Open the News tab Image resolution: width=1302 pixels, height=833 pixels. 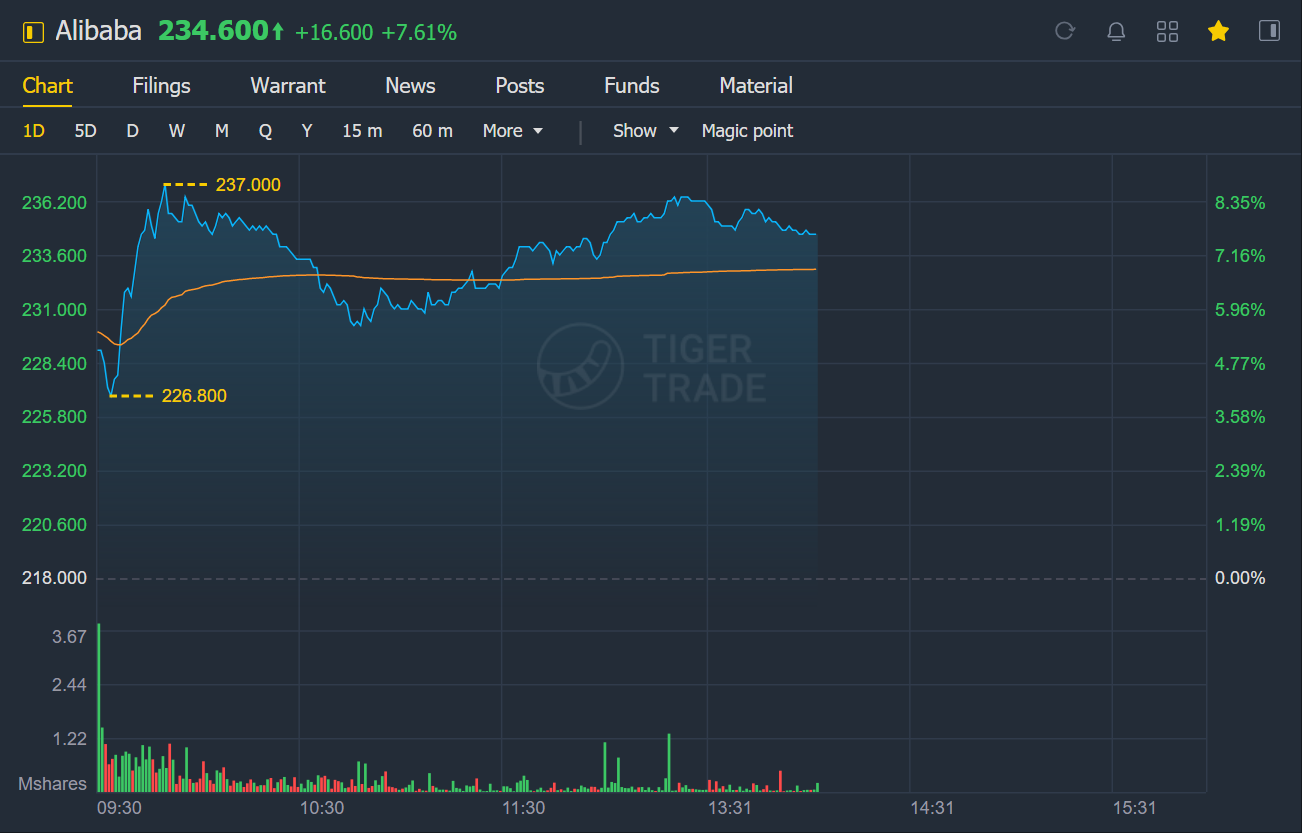coord(410,86)
